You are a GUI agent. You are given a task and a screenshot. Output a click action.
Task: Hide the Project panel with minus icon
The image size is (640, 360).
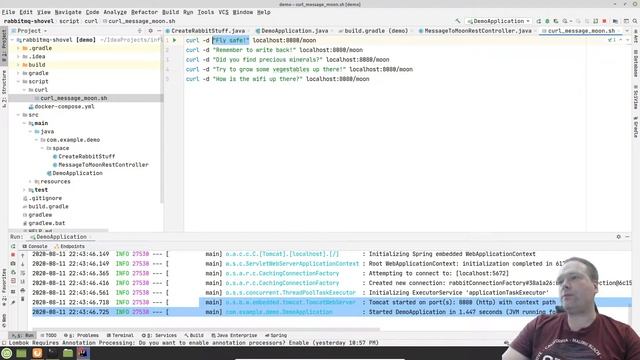(x=159, y=31)
